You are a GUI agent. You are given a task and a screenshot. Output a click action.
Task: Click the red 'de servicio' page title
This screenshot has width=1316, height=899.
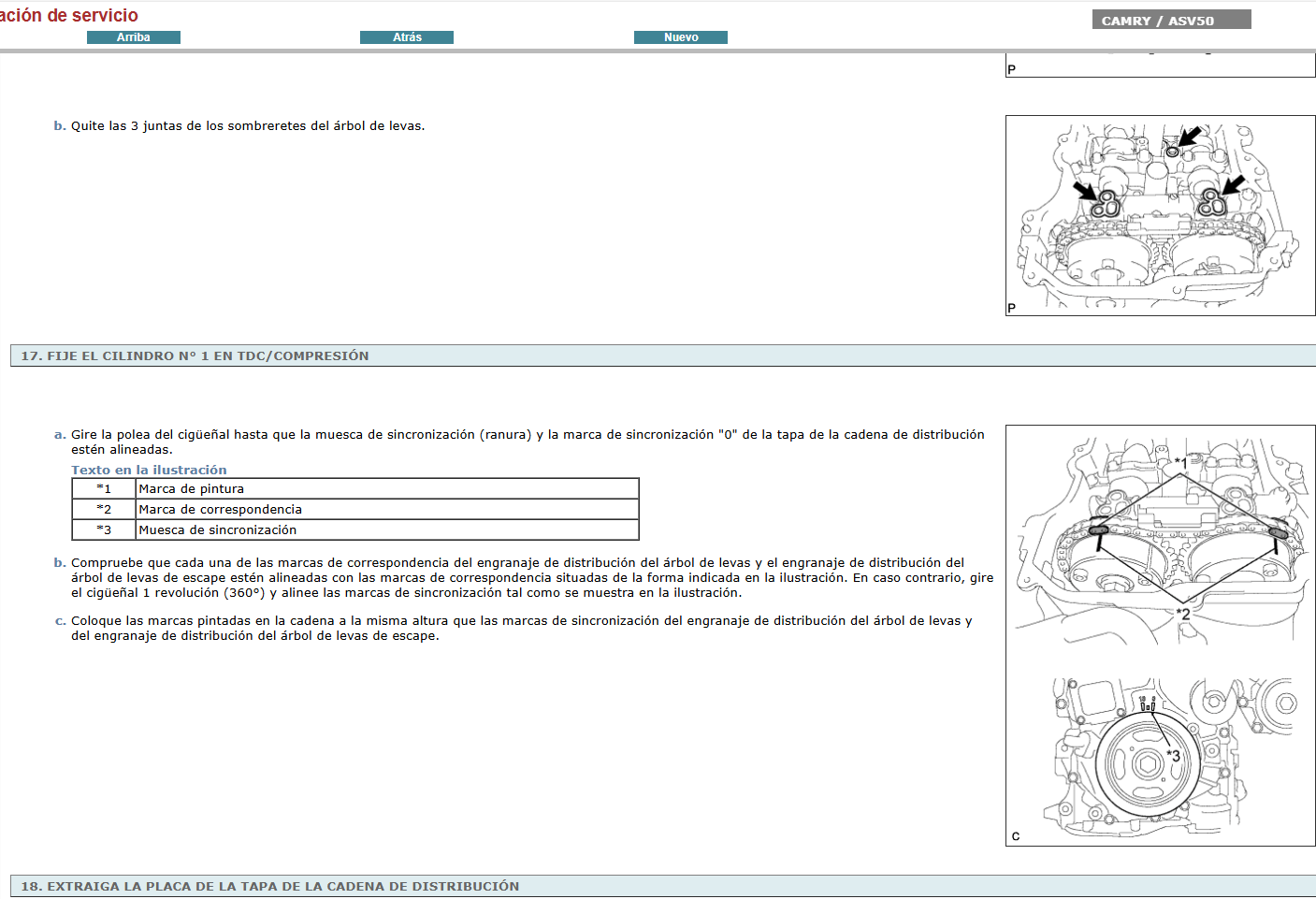click(69, 15)
